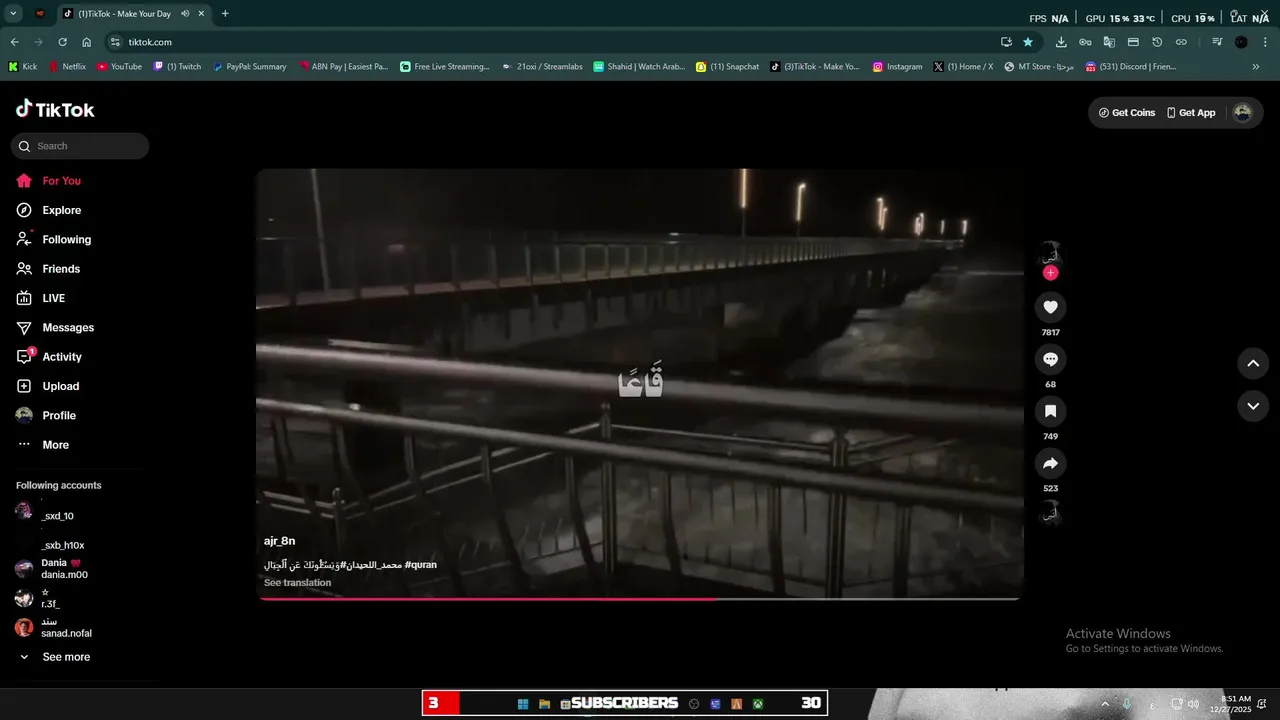Screen dimensions: 1280x720
Task: Open the PayPal: Summary bookmark
Action: [249, 67]
